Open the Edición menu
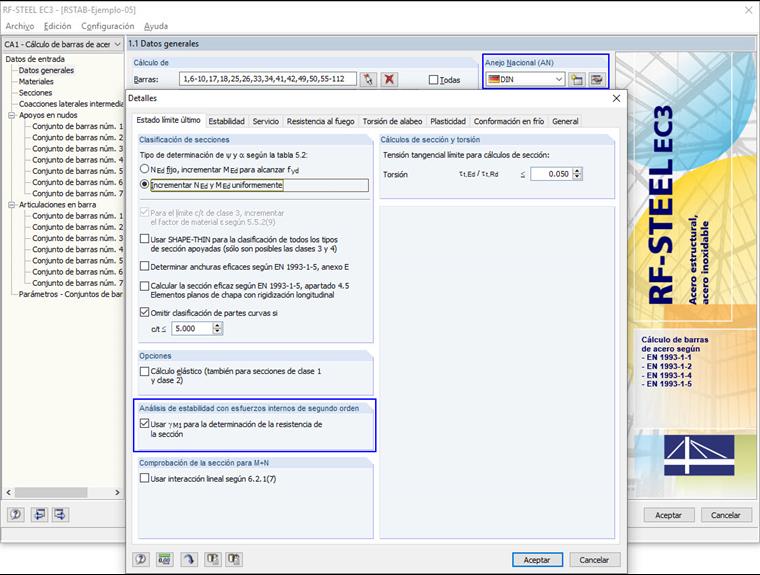760x575 pixels. coord(57,26)
